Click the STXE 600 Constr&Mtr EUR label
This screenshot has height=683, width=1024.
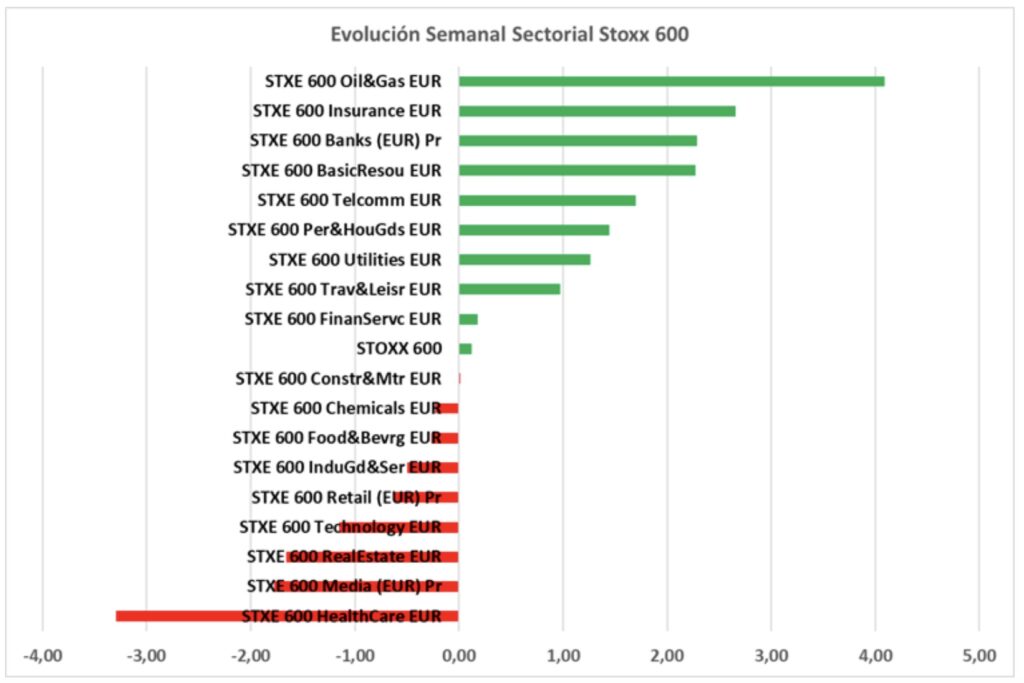pos(337,379)
